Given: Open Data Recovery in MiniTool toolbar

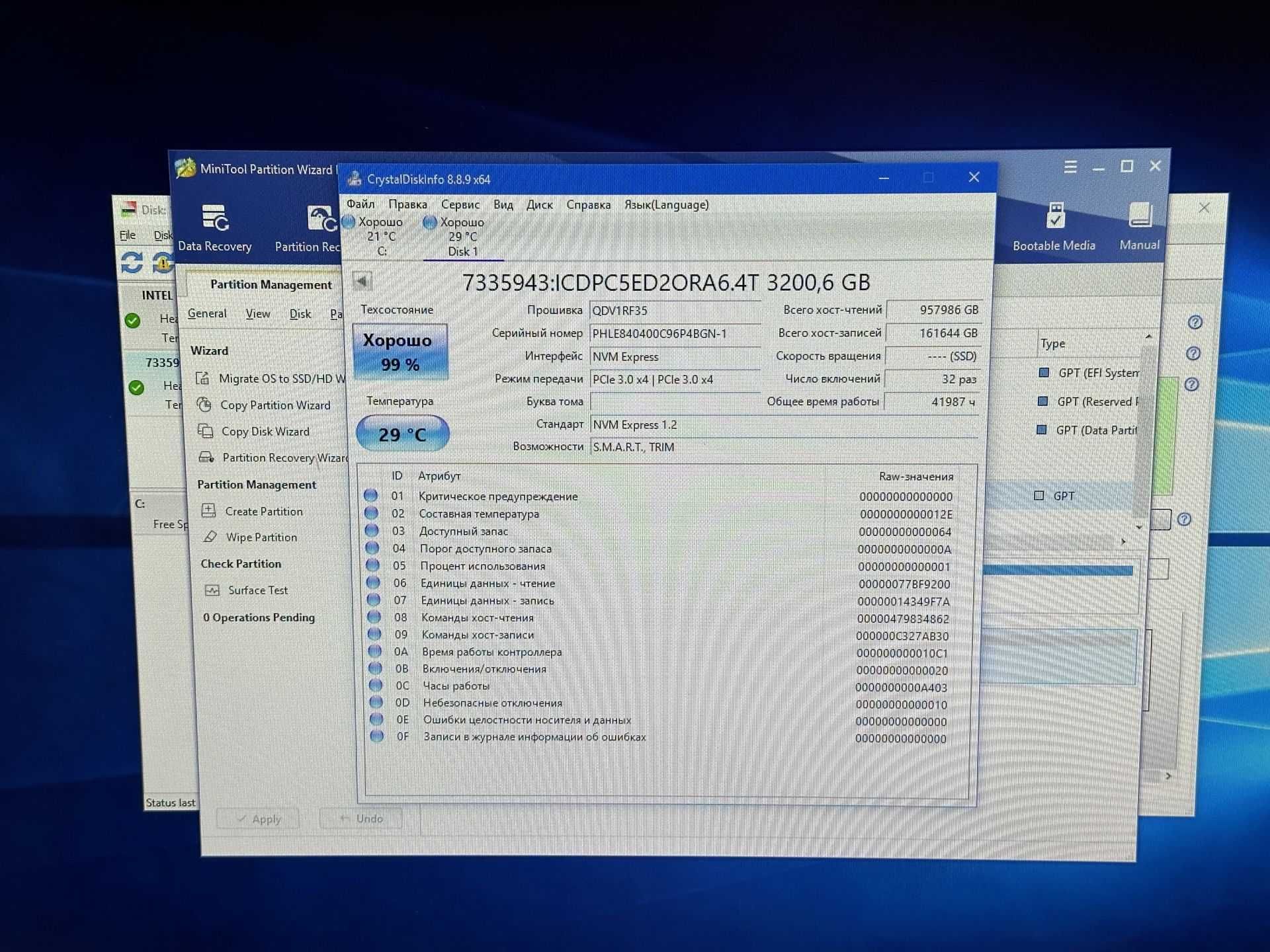Looking at the screenshot, I should coord(214,228).
